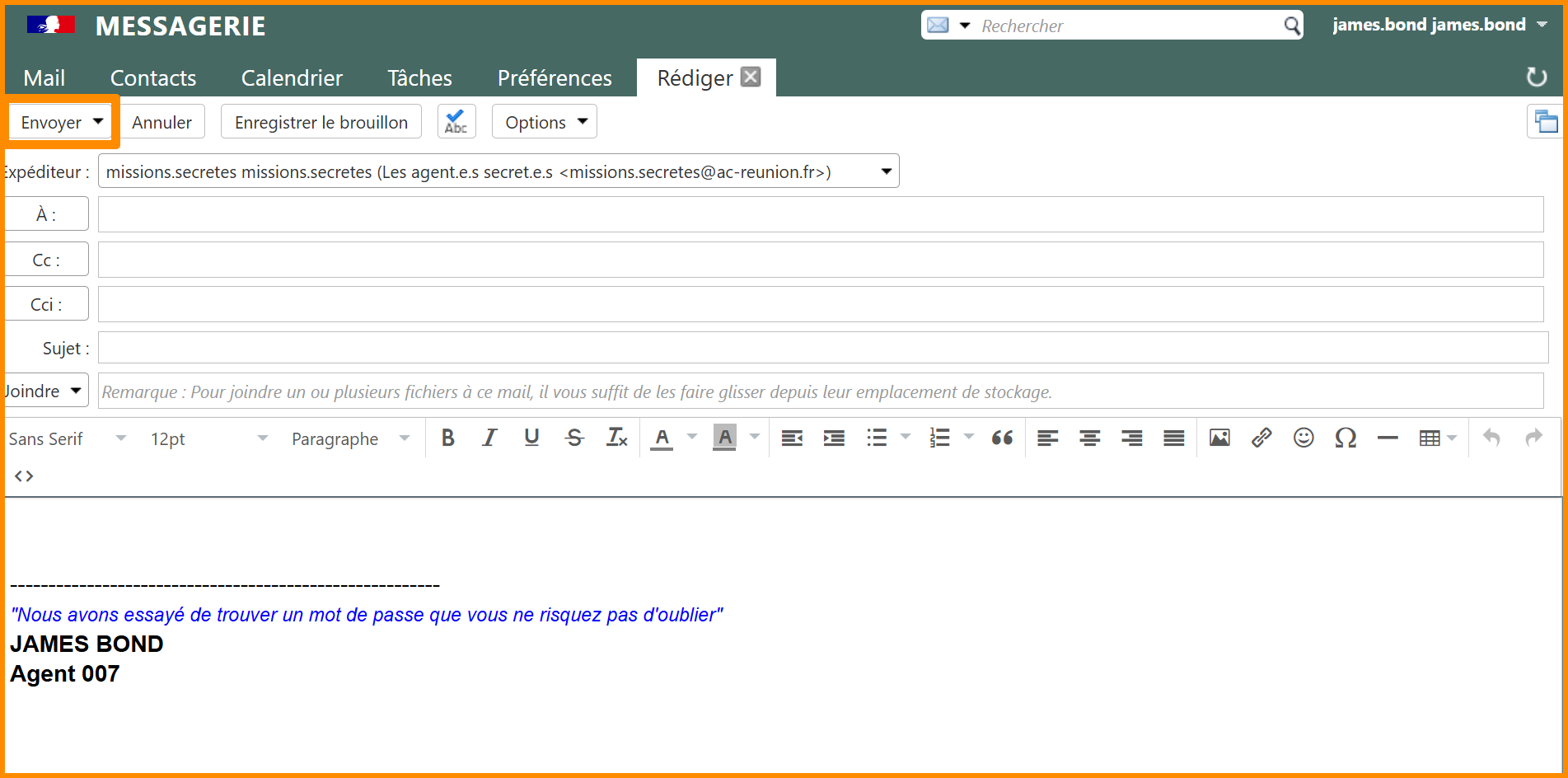The image size is (1568, 778).
Task: Expand the Options dropdown menu
Action: (544, 122)
